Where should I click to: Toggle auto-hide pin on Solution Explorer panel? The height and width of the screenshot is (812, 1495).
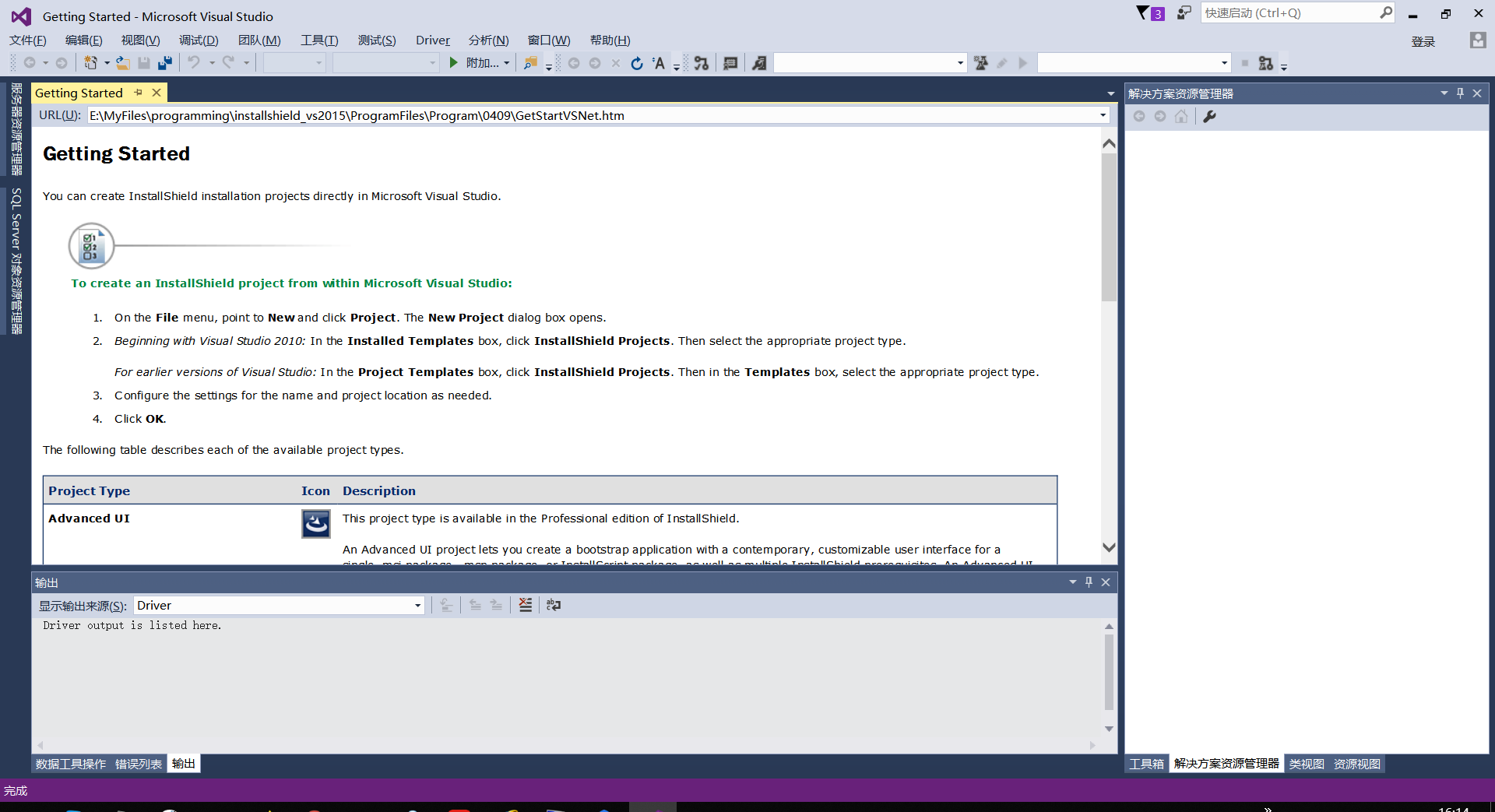tap(1461, 93)
